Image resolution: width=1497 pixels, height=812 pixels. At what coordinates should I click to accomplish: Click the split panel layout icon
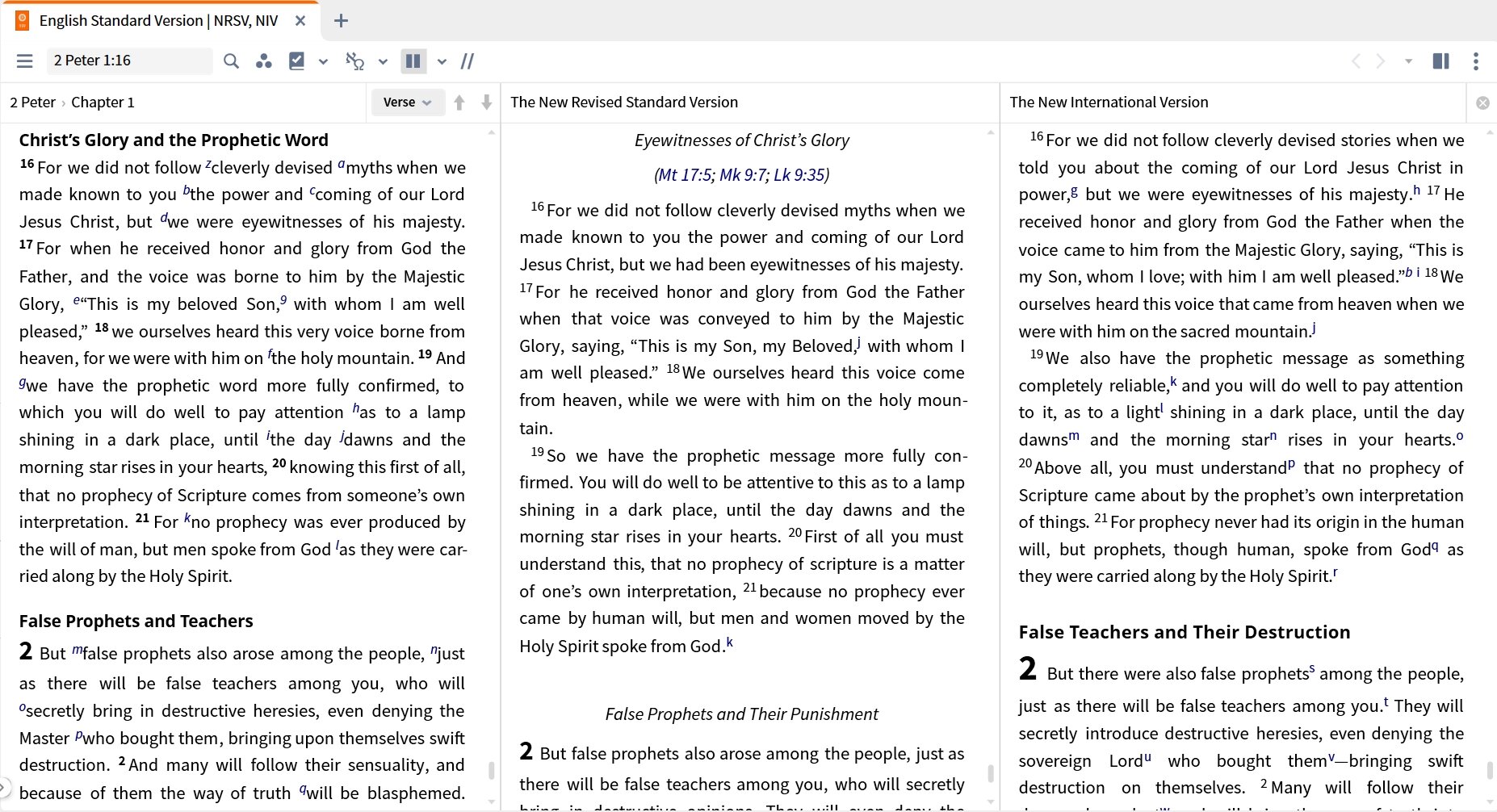pyautogui.click(x=1441, y=61)
